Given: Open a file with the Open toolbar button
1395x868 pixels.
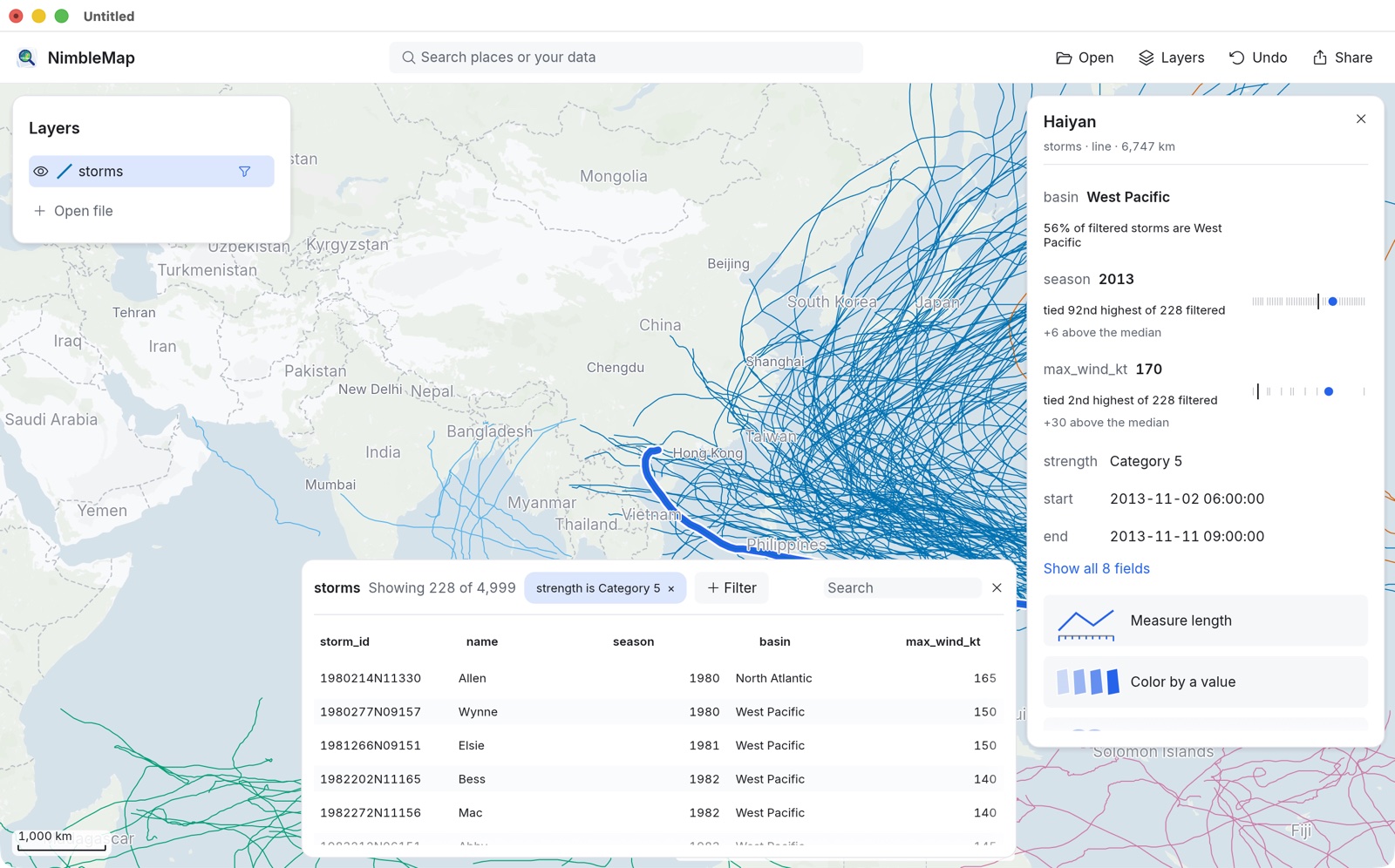Looking at the screenshot, I should (x=1085, y=58).
